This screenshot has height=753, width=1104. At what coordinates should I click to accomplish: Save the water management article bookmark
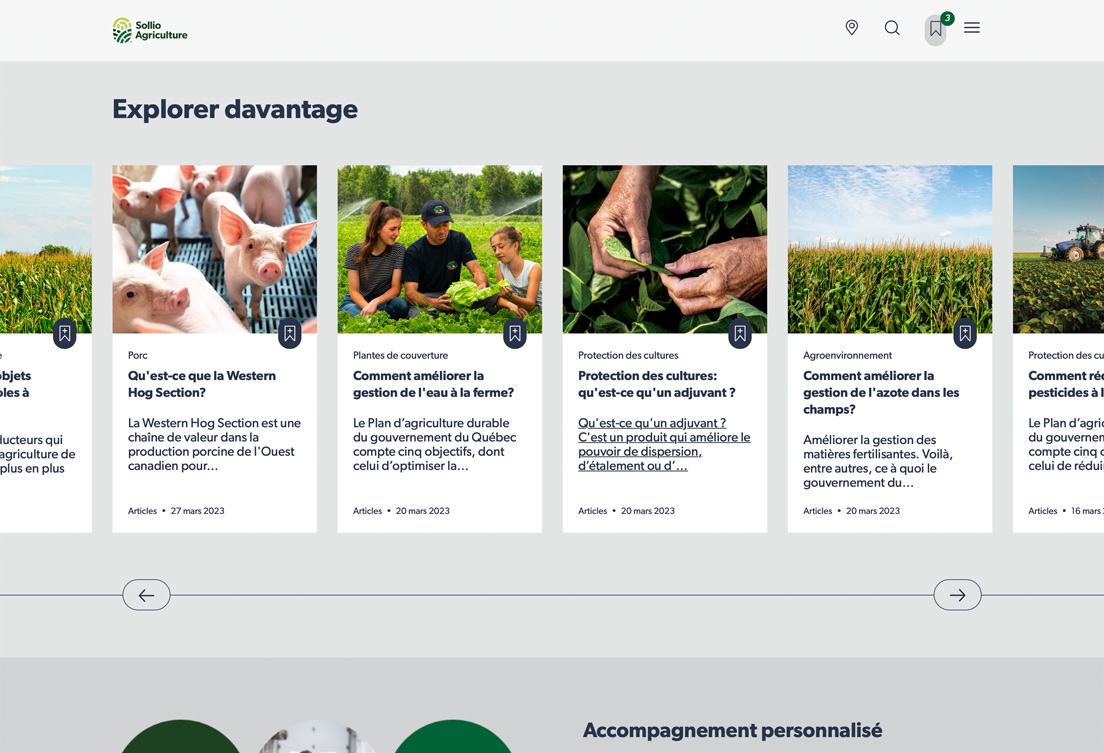pos(515,334)
